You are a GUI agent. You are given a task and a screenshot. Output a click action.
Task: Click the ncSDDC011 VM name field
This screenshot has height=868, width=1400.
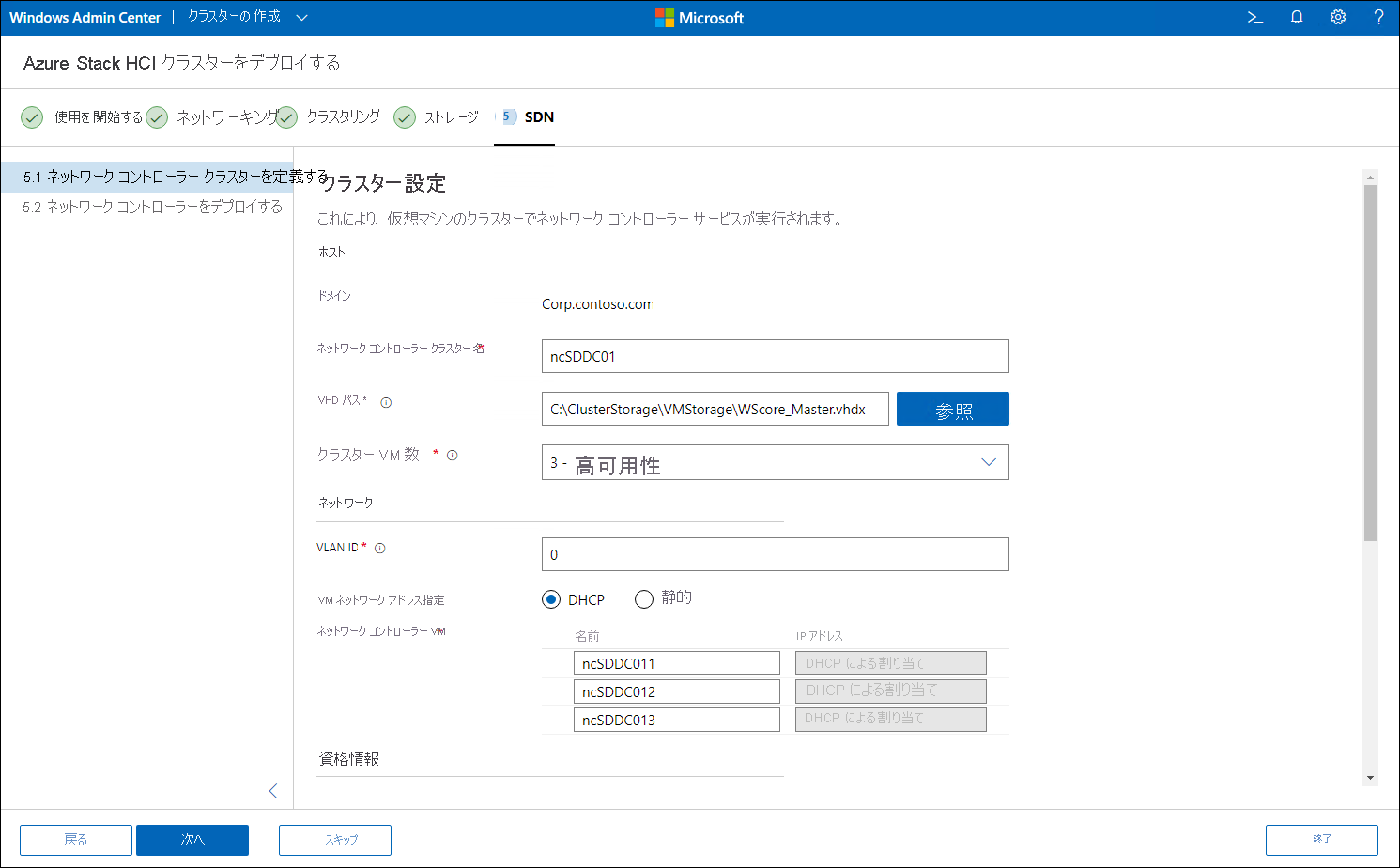click(x=677, y=663)
